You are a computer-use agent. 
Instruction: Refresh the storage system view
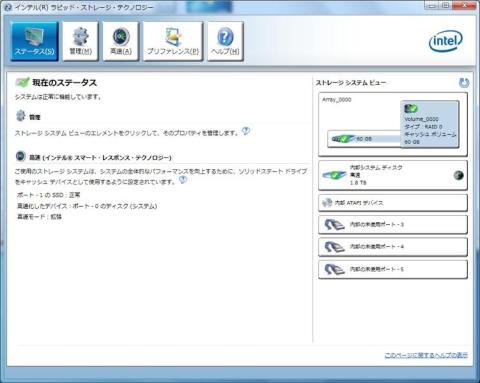(x=464, y=83)
